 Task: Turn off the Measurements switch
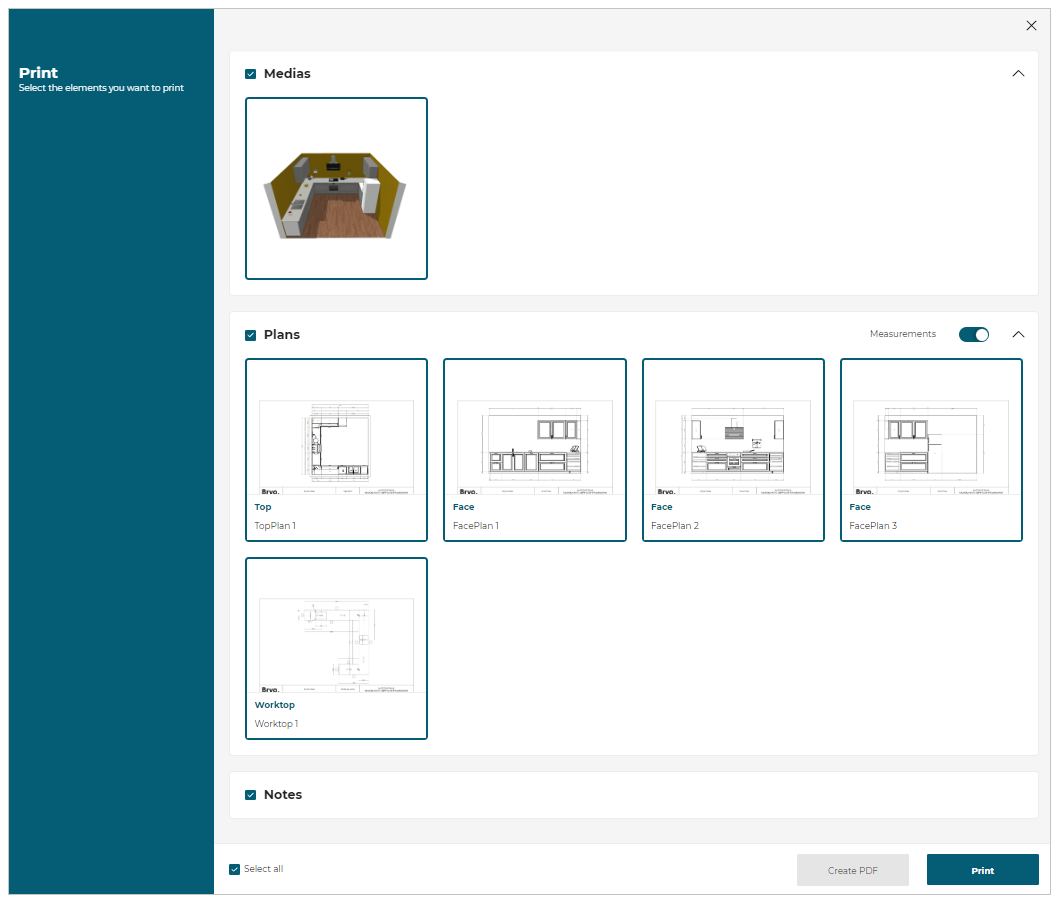tap(973, 334)
